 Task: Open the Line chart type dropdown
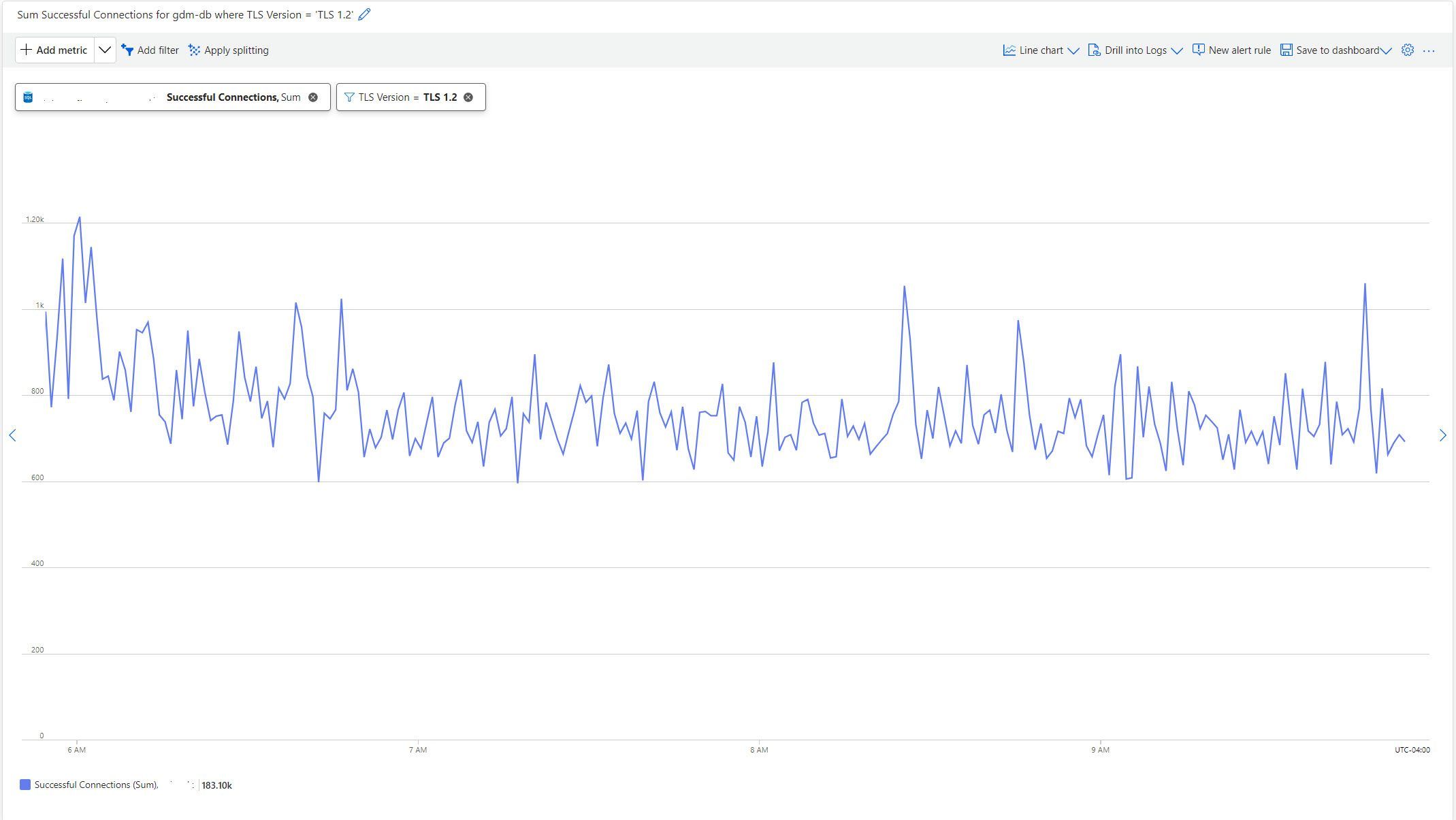click(x=1074, y=50)
